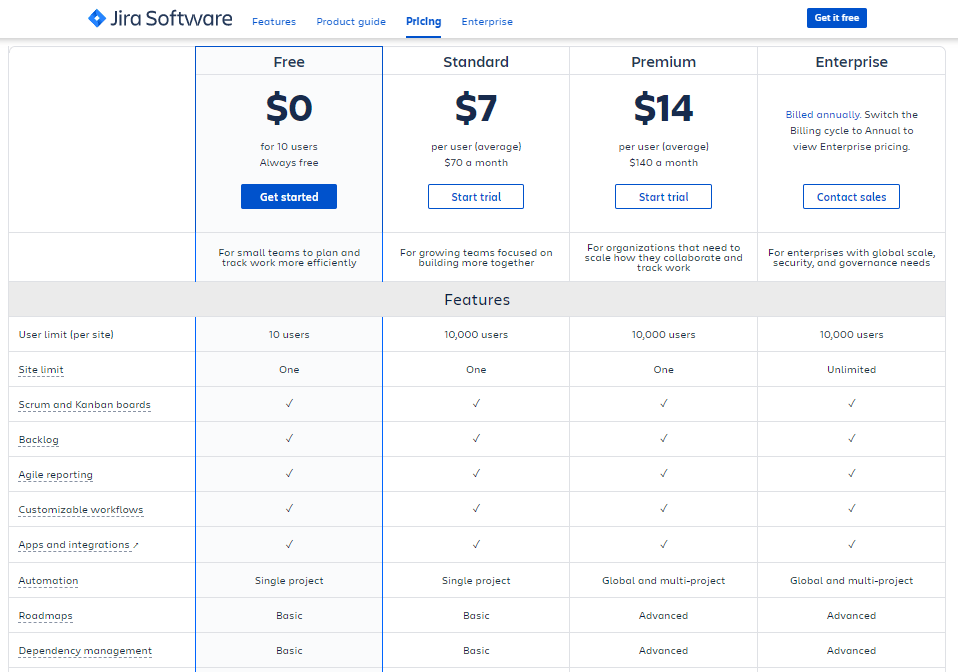Open the Features nav item
This screenshot has height=672, width=958.
click(x=274, y=21)
